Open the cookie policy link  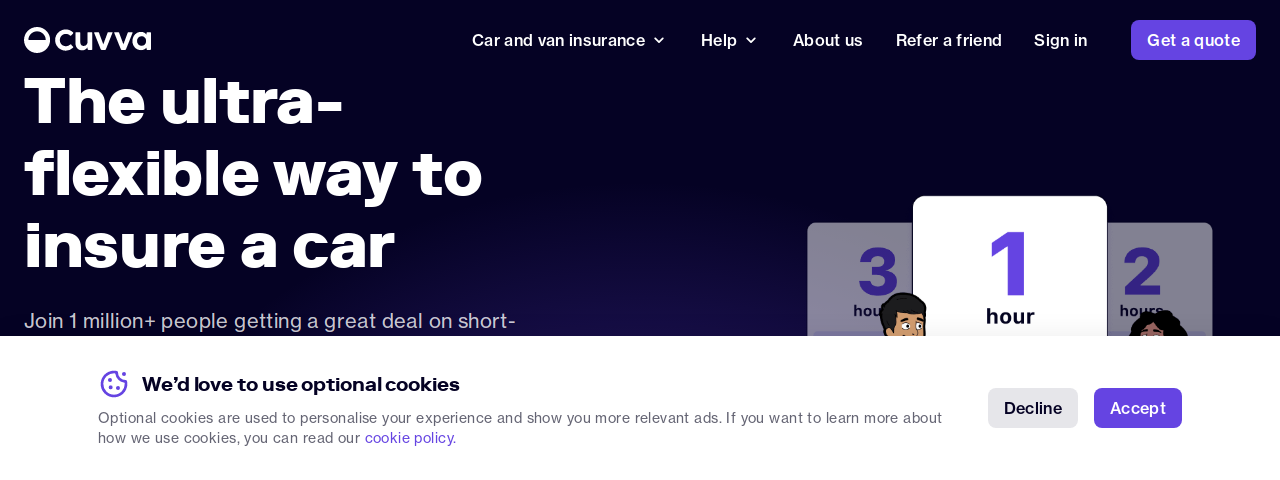point(410,438)
